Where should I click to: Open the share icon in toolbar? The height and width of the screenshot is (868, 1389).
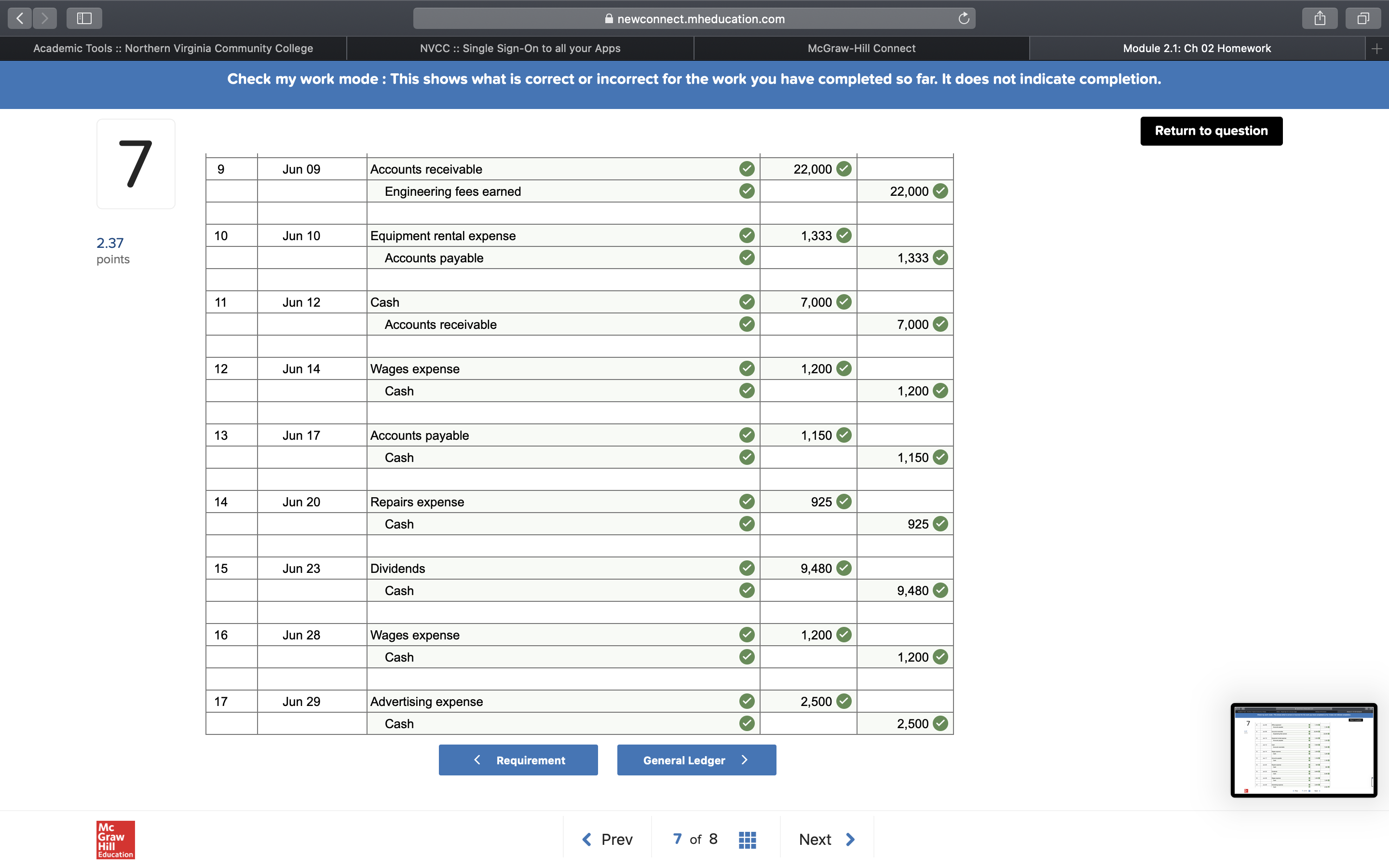point(1320,18)
